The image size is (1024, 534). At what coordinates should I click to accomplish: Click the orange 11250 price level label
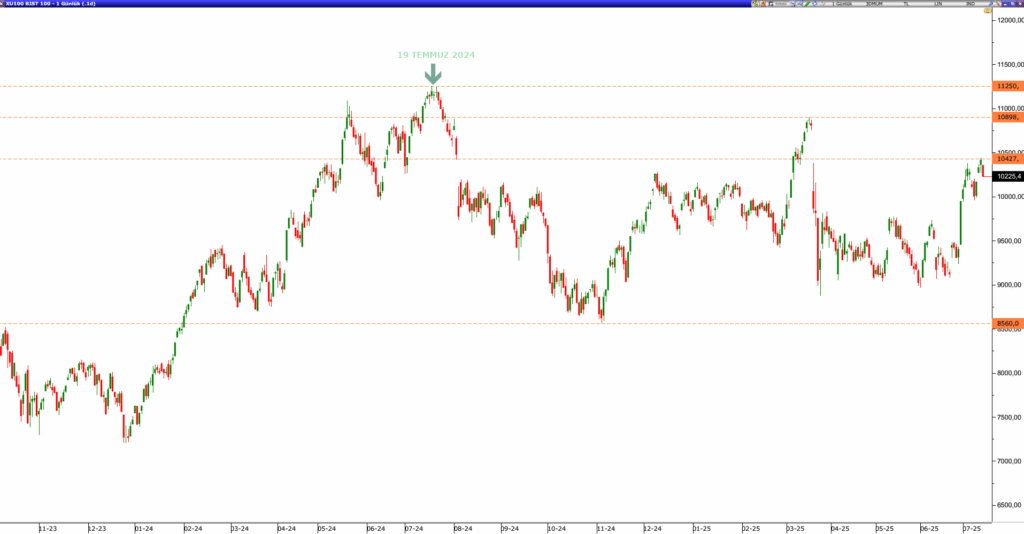[x=1008, y=86]
